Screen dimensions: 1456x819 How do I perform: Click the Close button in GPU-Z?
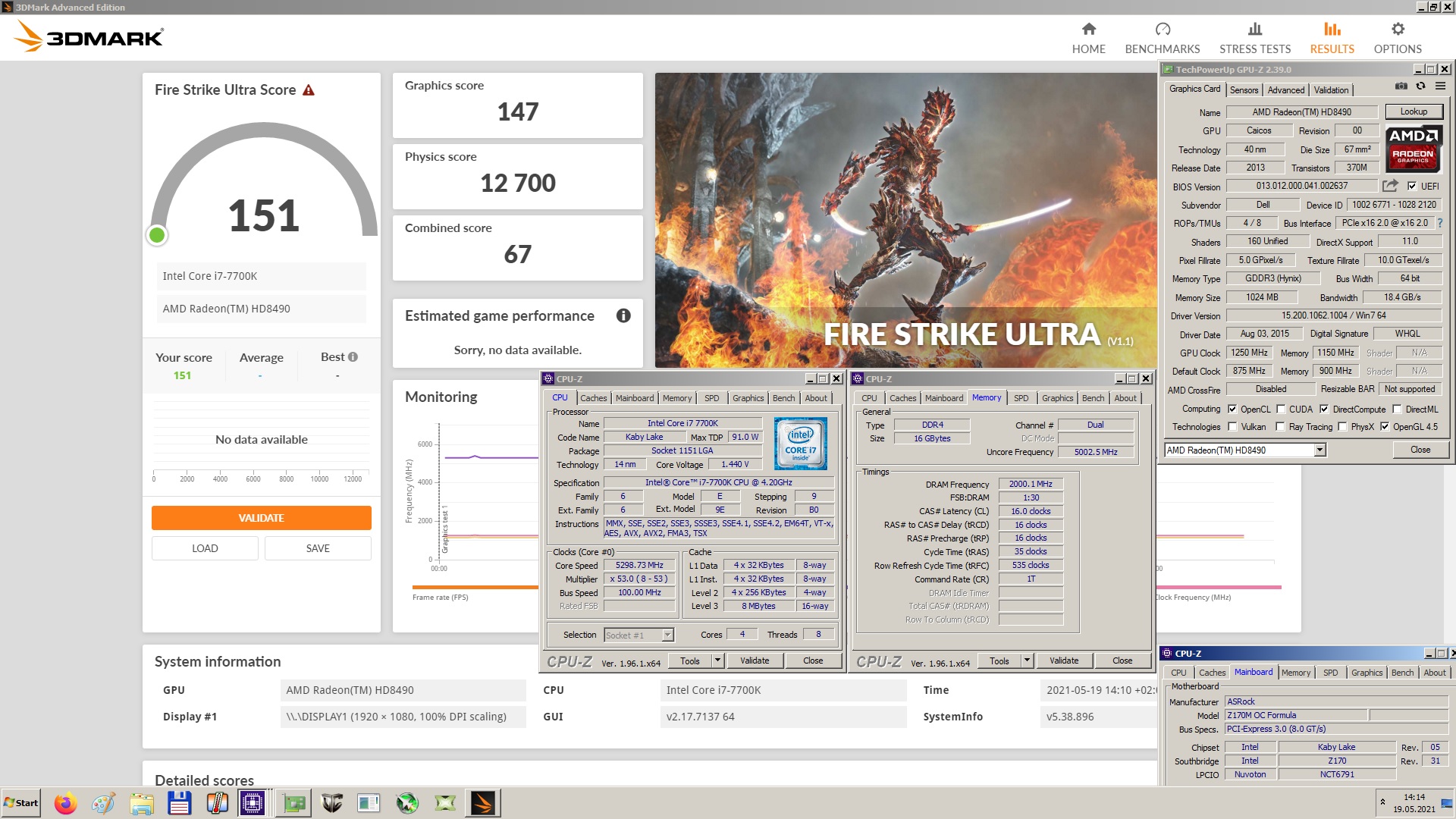tap(1420, 450)
